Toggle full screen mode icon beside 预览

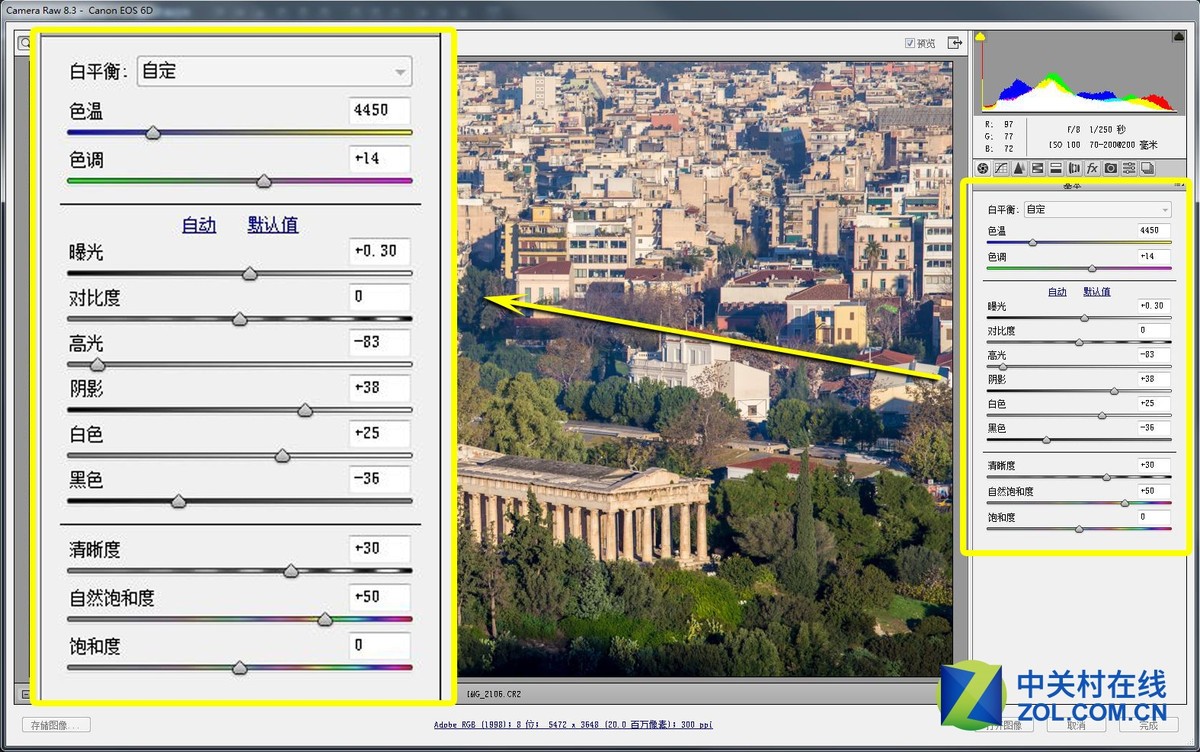955,43
